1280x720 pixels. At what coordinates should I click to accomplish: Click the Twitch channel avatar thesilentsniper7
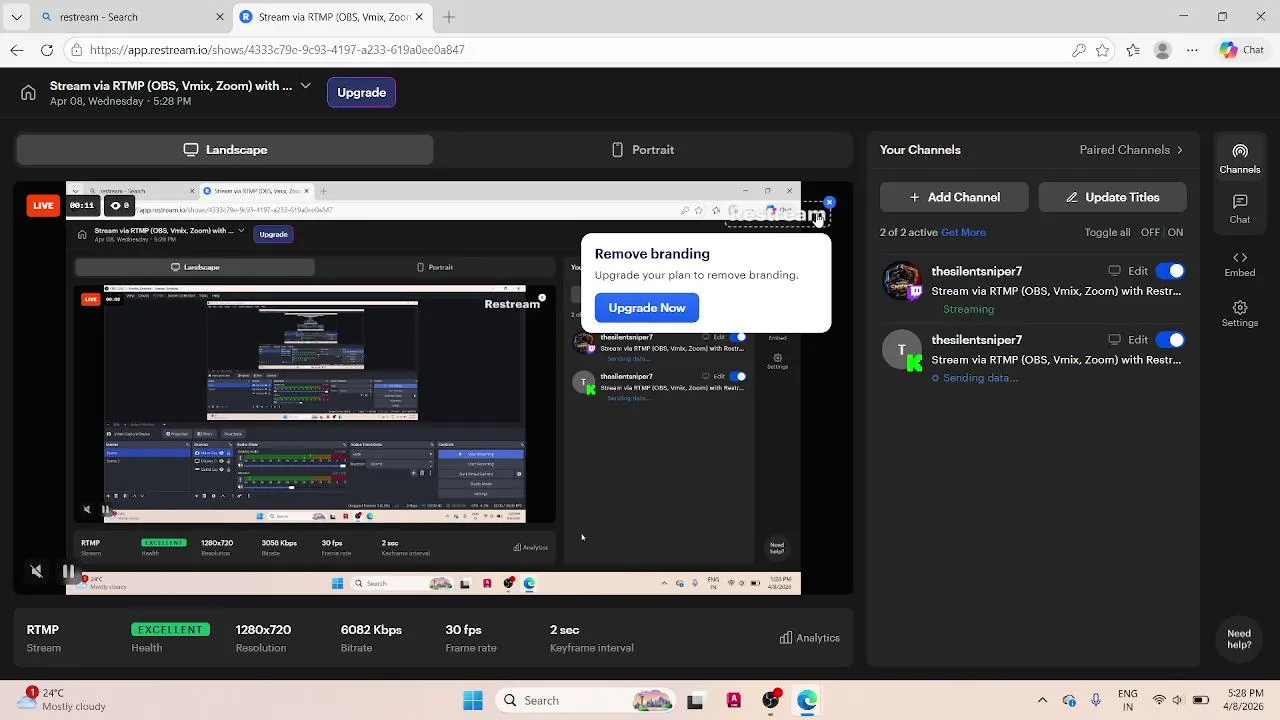click(902, 282)
